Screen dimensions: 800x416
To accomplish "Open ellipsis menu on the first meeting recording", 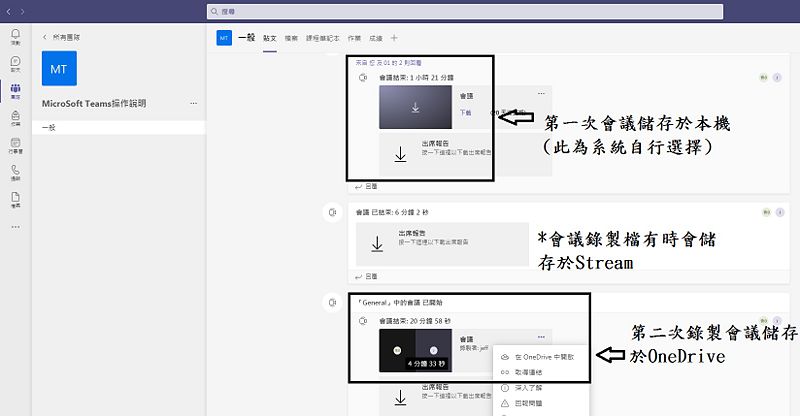I will (541, 93).
